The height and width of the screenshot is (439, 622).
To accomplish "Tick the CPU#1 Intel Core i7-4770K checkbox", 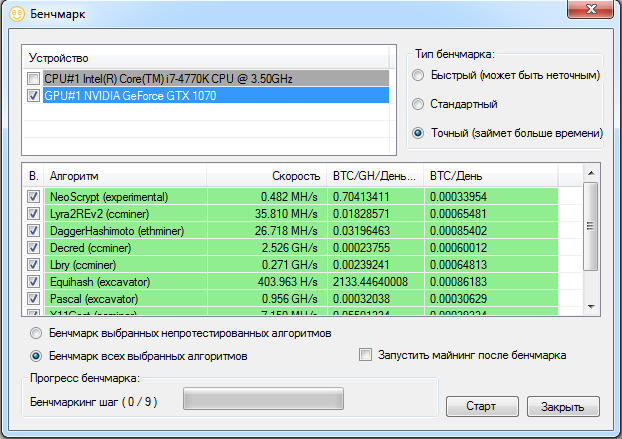I will 33,79.
